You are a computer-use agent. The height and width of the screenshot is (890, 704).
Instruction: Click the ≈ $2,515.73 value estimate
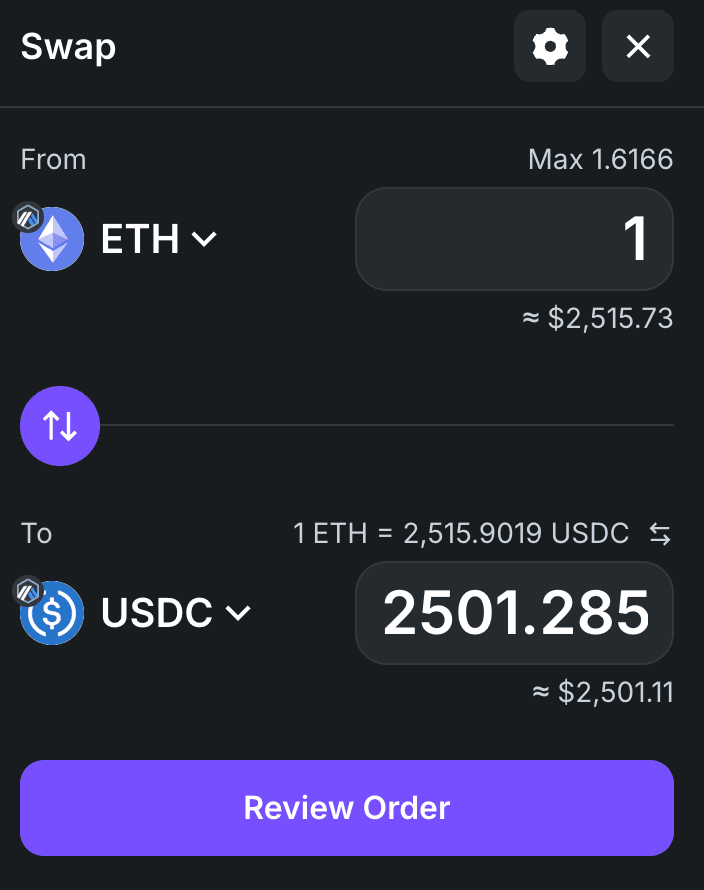(x=597, y=318)
